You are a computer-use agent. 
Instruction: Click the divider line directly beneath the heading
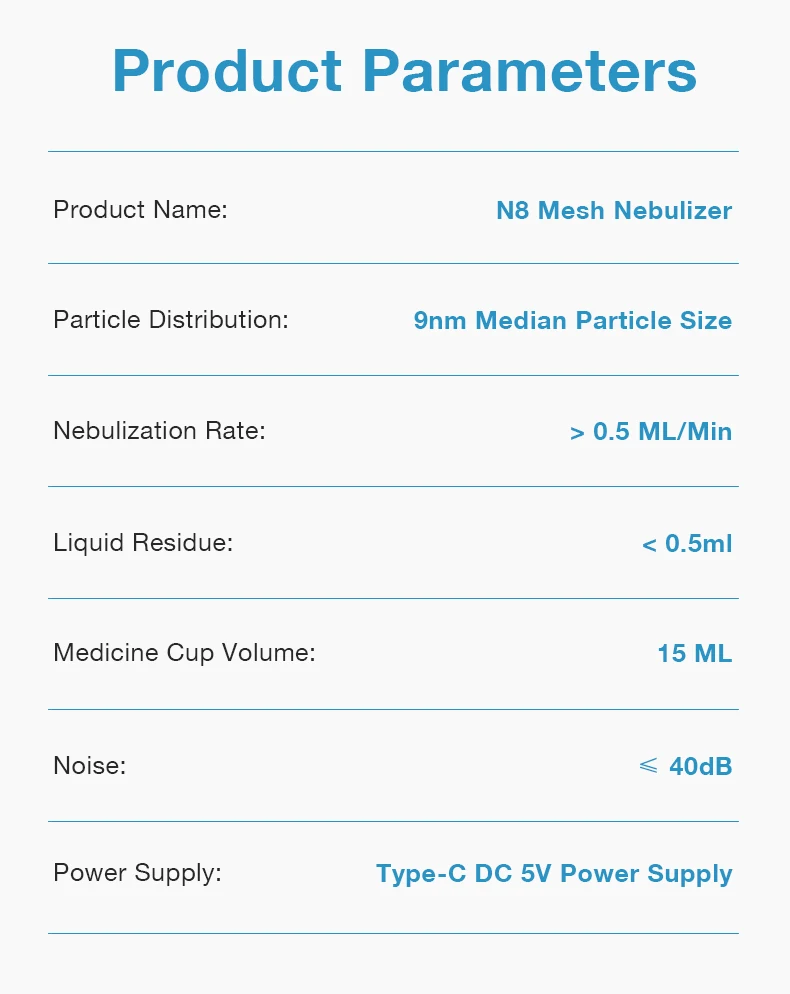point(393,151)
